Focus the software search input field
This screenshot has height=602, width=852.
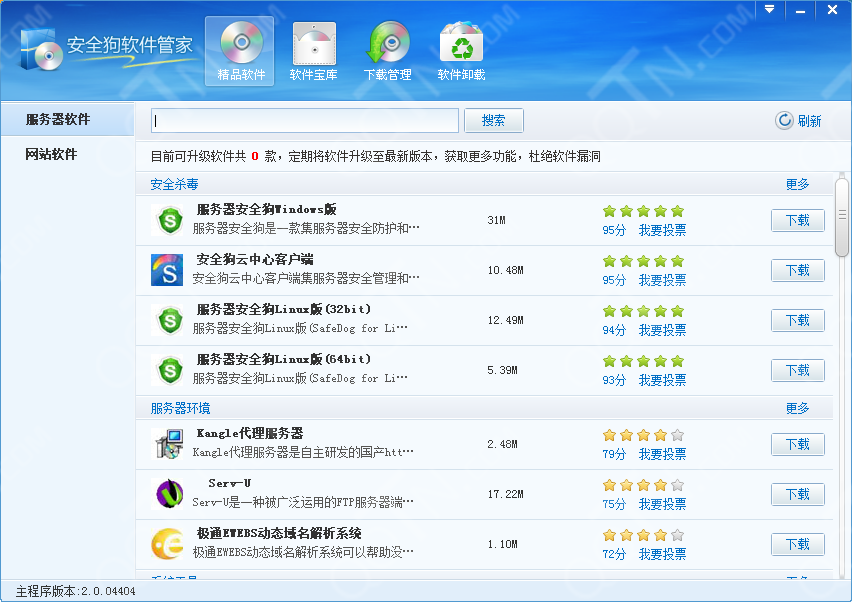[x=305, y=121]
